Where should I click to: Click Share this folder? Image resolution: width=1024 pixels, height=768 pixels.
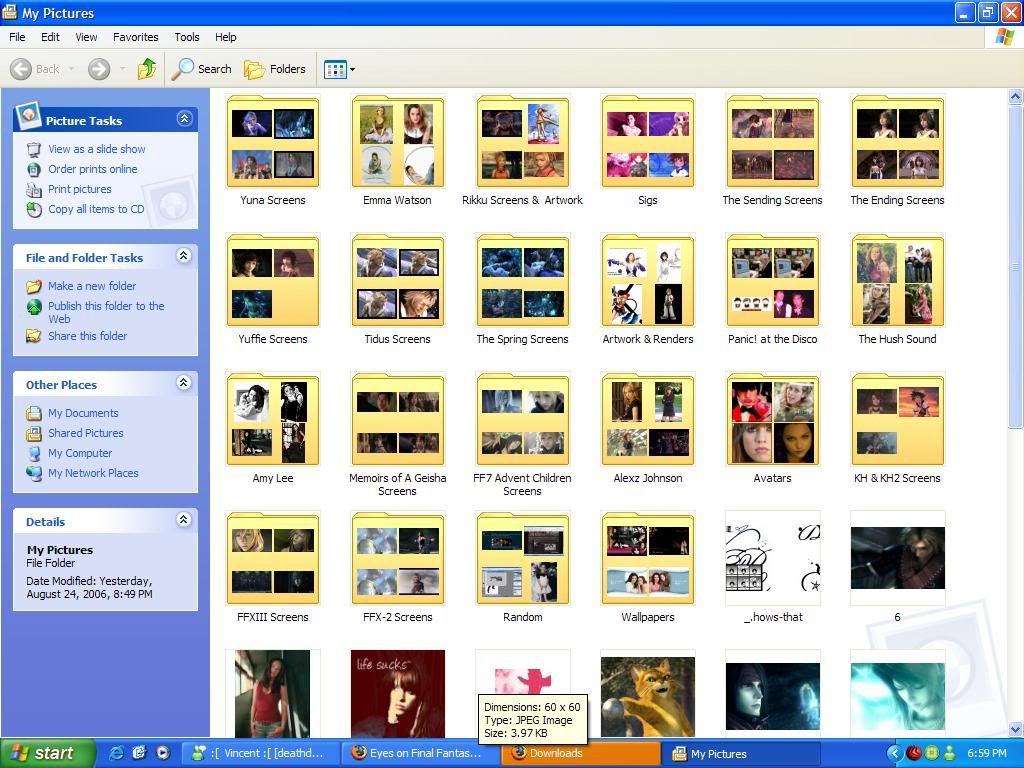coord(88,336)
